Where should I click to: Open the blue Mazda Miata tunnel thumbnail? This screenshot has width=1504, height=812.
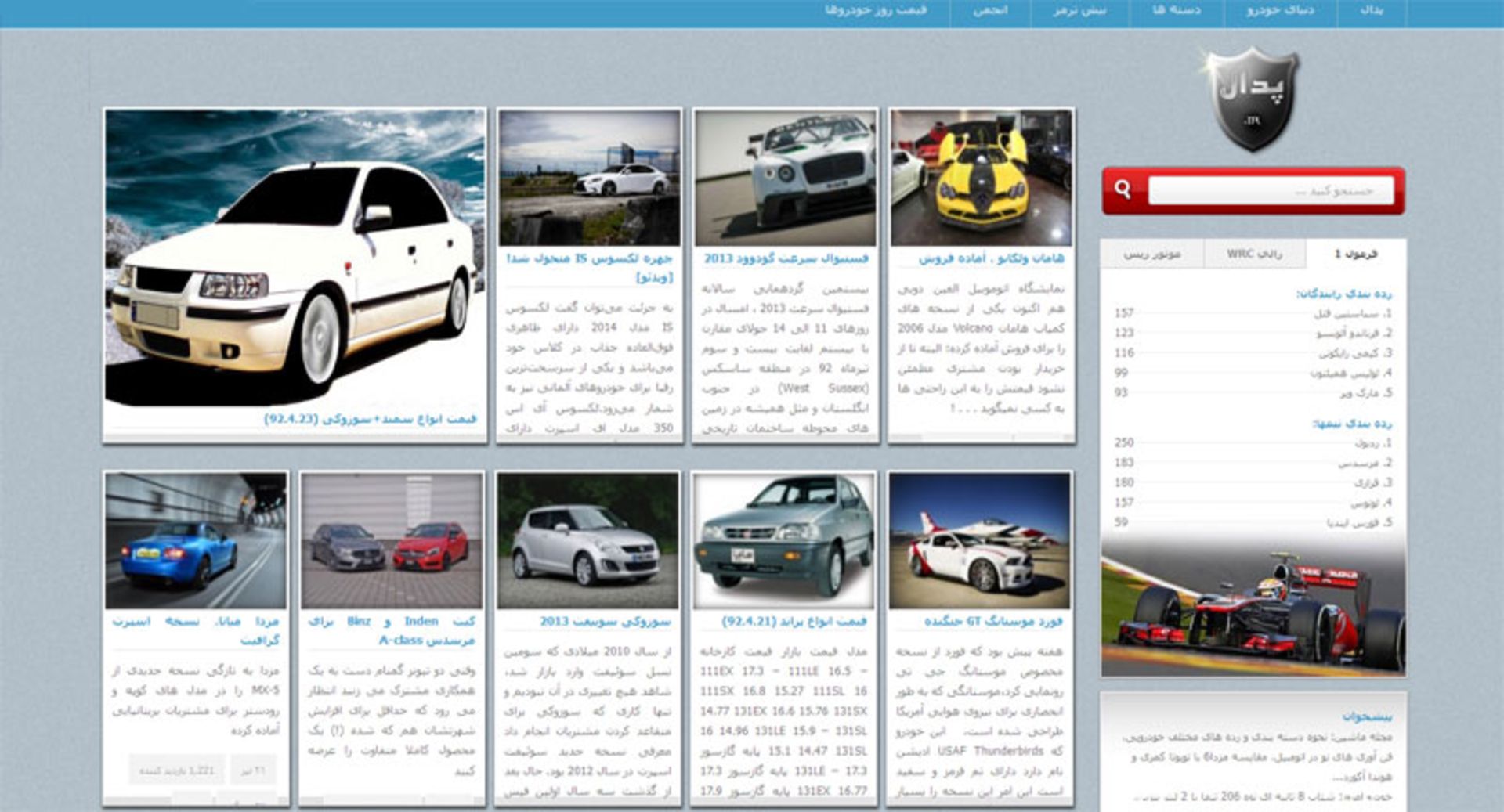pos(196,540)
